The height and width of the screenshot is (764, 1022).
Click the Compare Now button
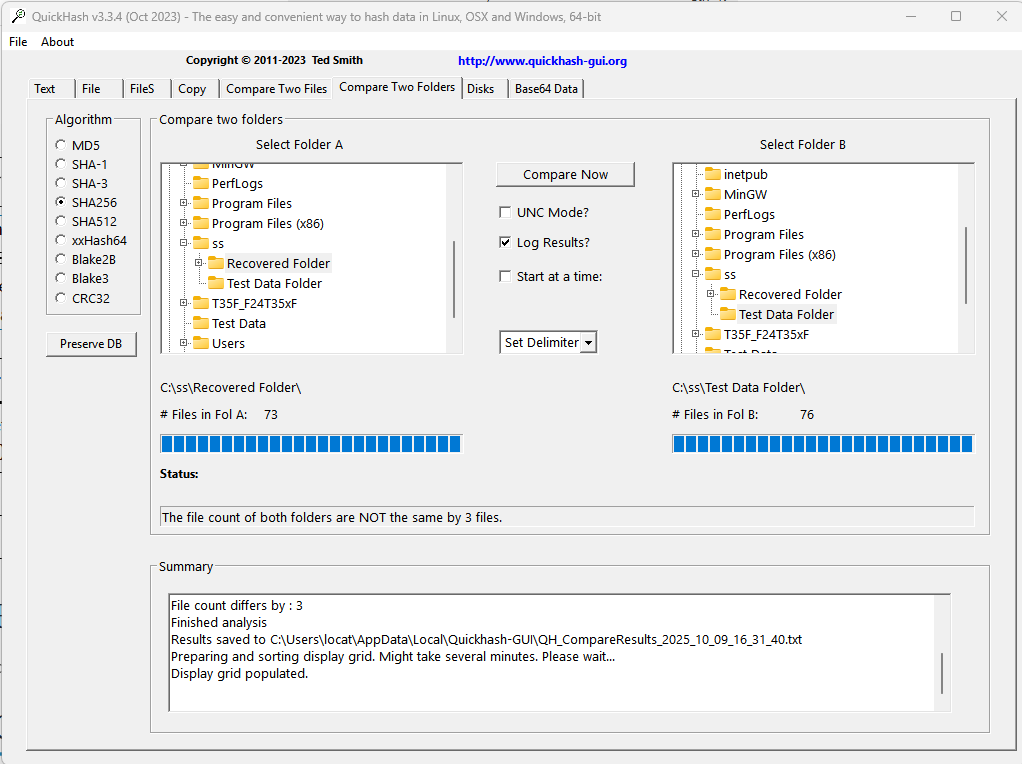click(564, 173)
